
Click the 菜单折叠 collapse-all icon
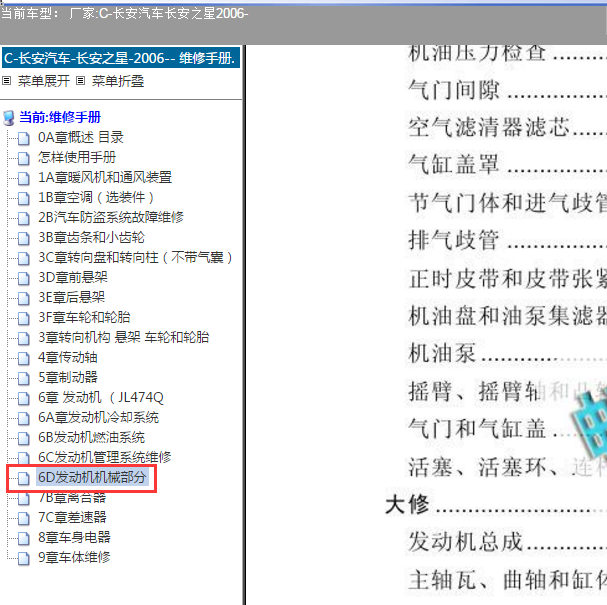coord(80,81)
